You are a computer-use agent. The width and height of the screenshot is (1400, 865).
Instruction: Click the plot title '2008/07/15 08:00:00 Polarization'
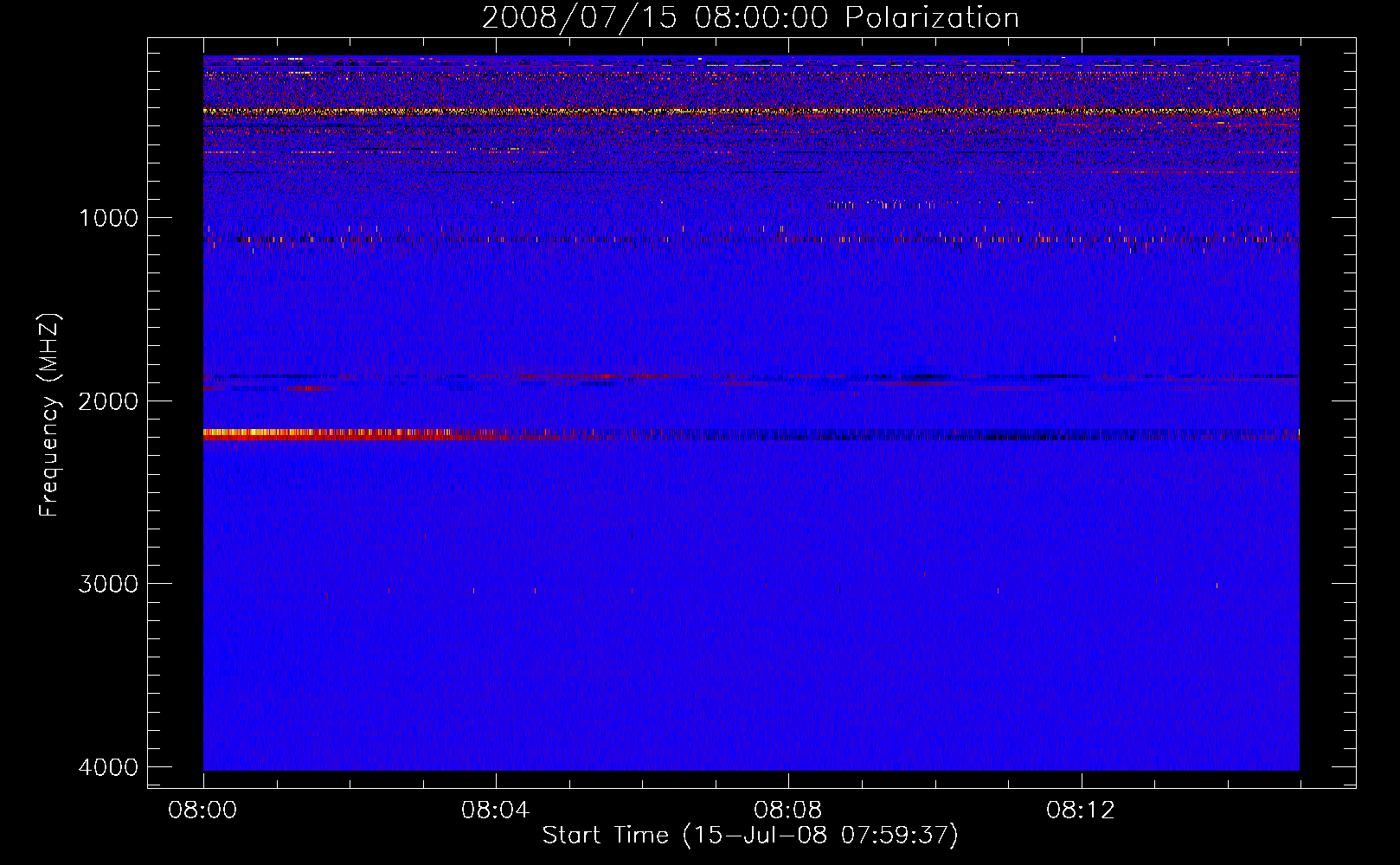click(x=750, y=18)
